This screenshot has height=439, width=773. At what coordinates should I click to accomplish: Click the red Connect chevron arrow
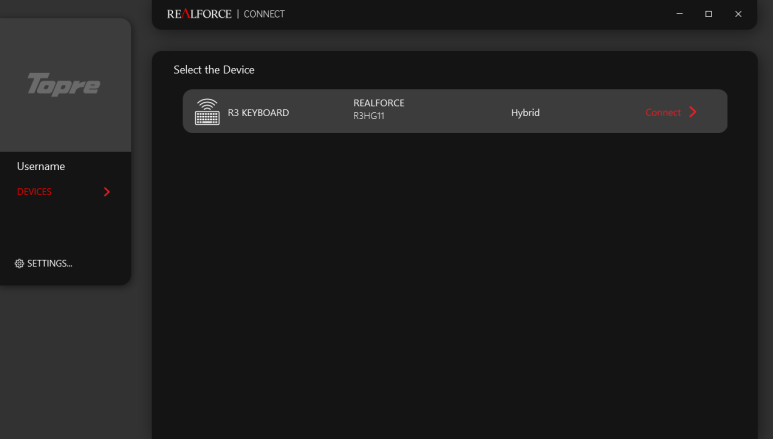[x=693, y=112]
